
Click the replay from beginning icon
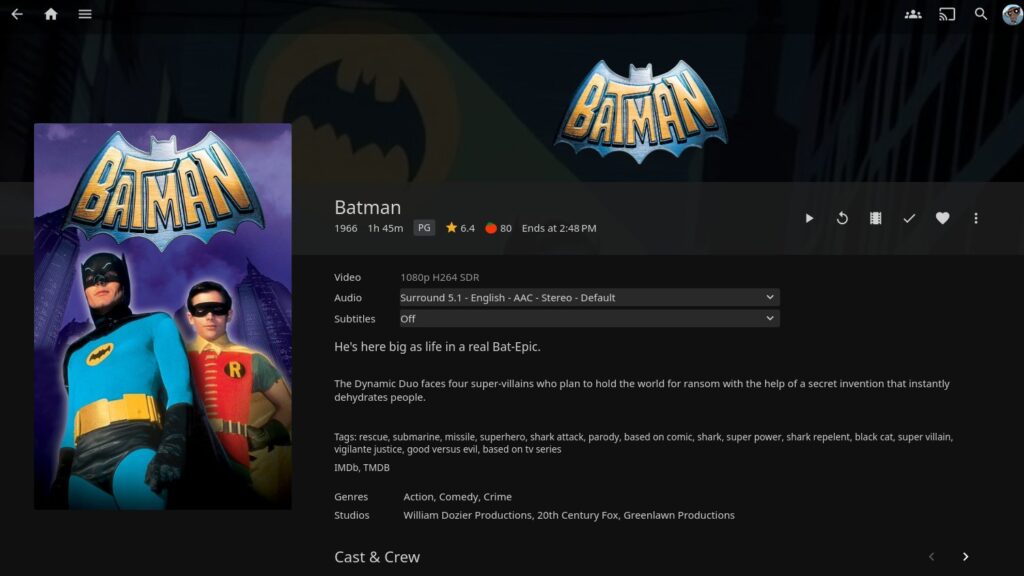pos(842,218)
